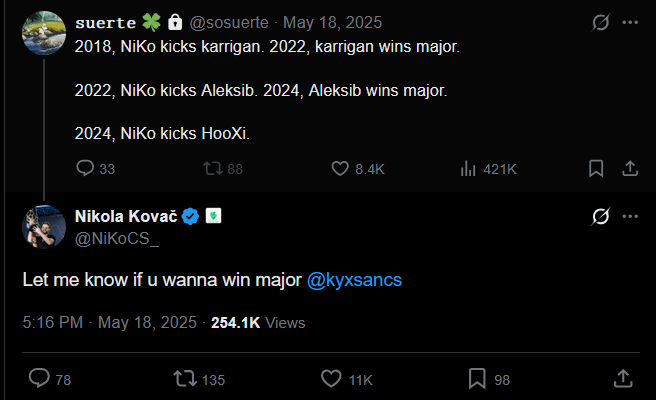
Task: Open more options on suerte's tweet
Action: click(x=630, y=23)
